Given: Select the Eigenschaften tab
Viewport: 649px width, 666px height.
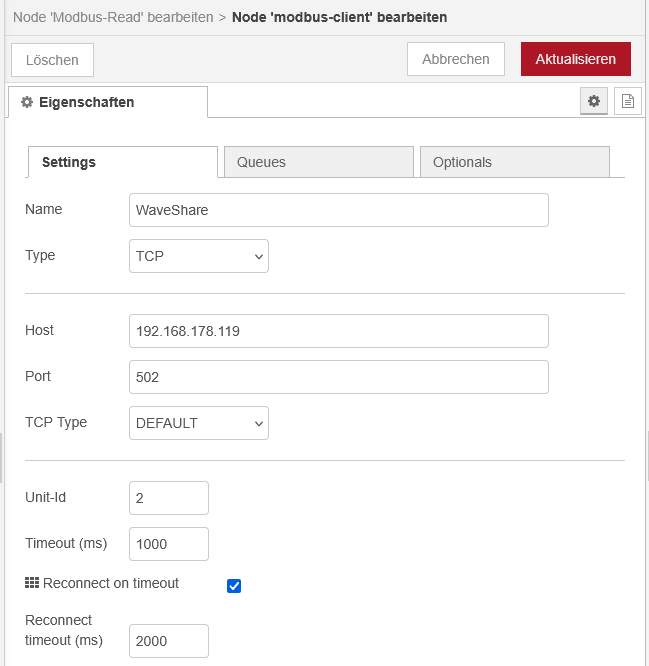Looking at the screenshot, I should point(108,102).
